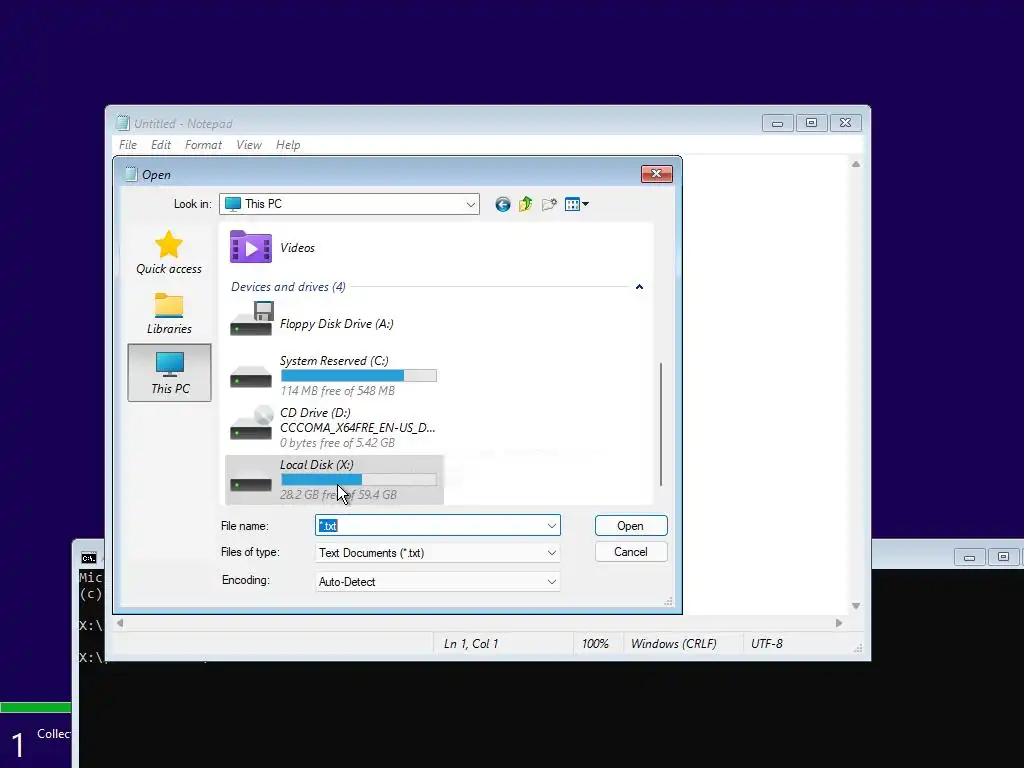Click Notepad vertical scrollbar up arrow

[856, 165]
